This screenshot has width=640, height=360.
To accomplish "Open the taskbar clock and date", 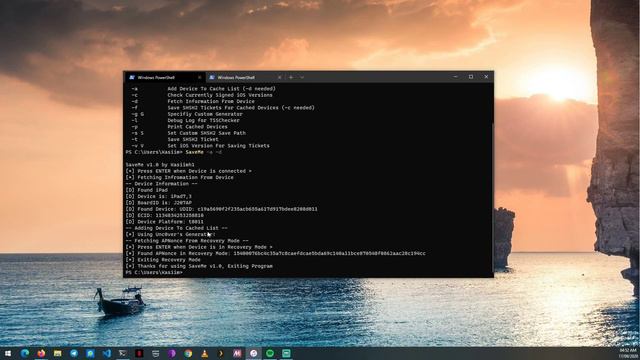I will tap(628, 353).
